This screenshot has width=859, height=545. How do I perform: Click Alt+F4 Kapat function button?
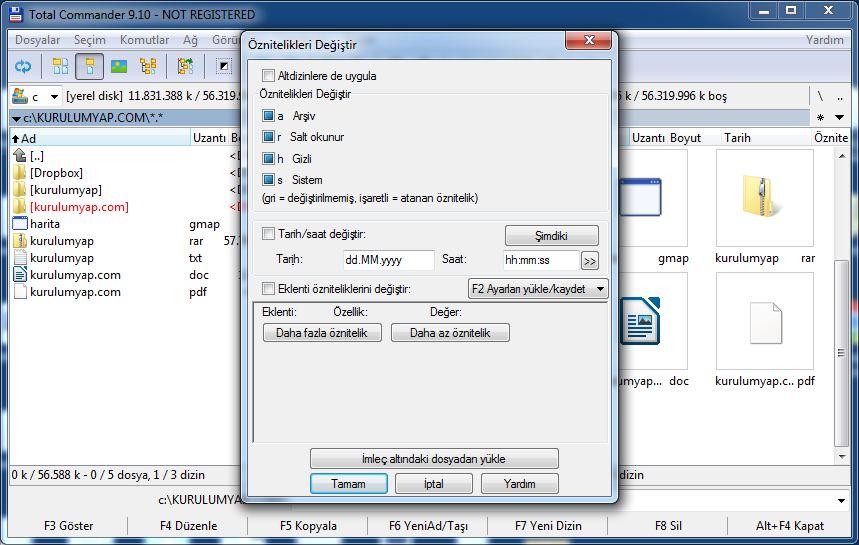pyautogui.click(x=789, y=526)
